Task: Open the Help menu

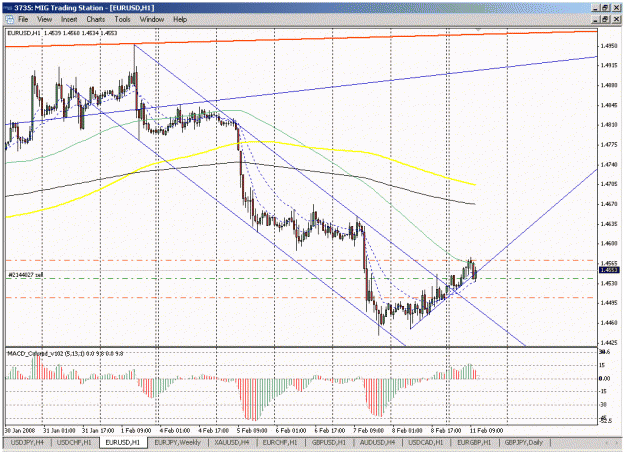Action: tap(180, 19)
